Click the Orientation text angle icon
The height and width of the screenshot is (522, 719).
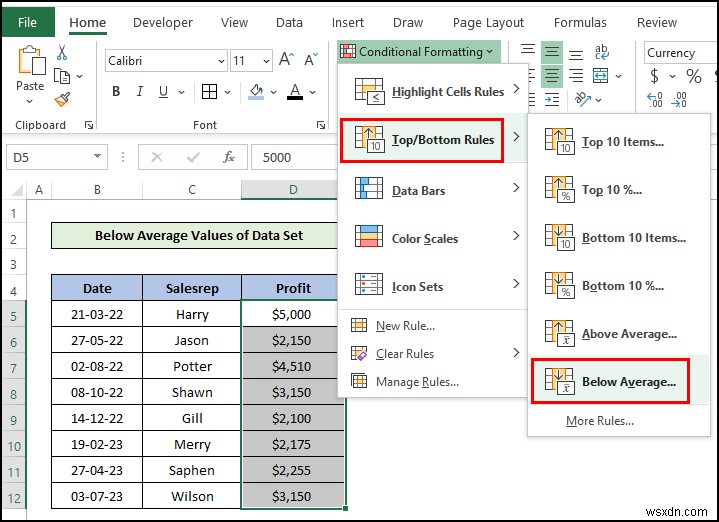pyautogui.click(x=583, y=99)
